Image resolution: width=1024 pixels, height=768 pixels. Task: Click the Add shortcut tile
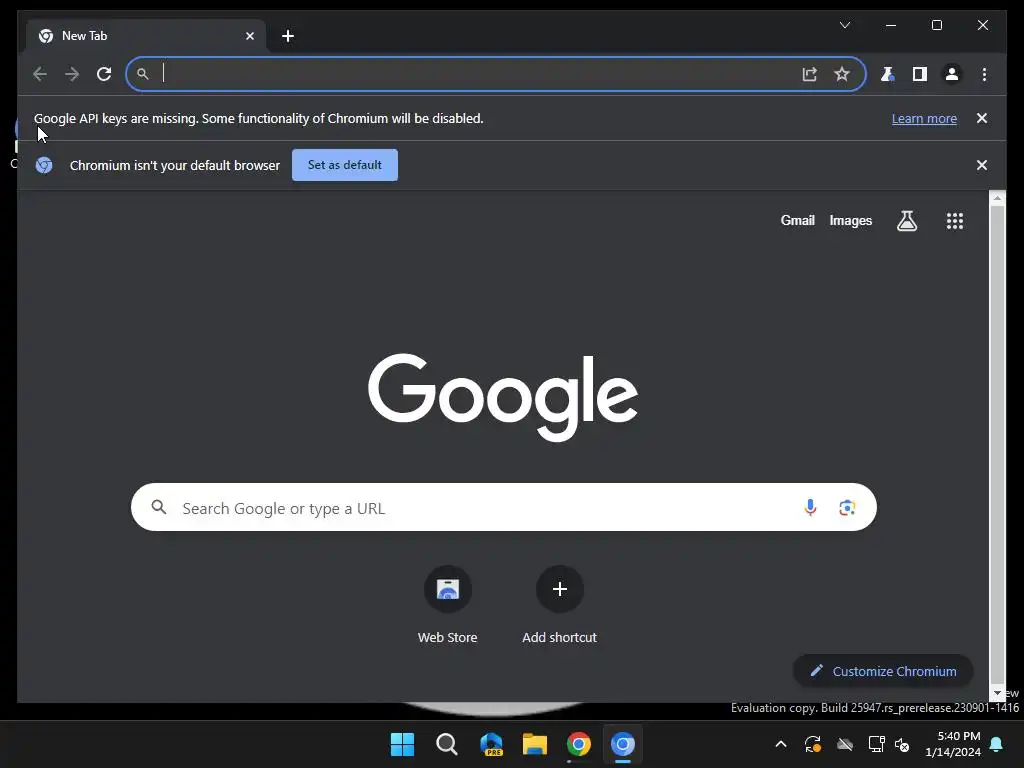560,605
